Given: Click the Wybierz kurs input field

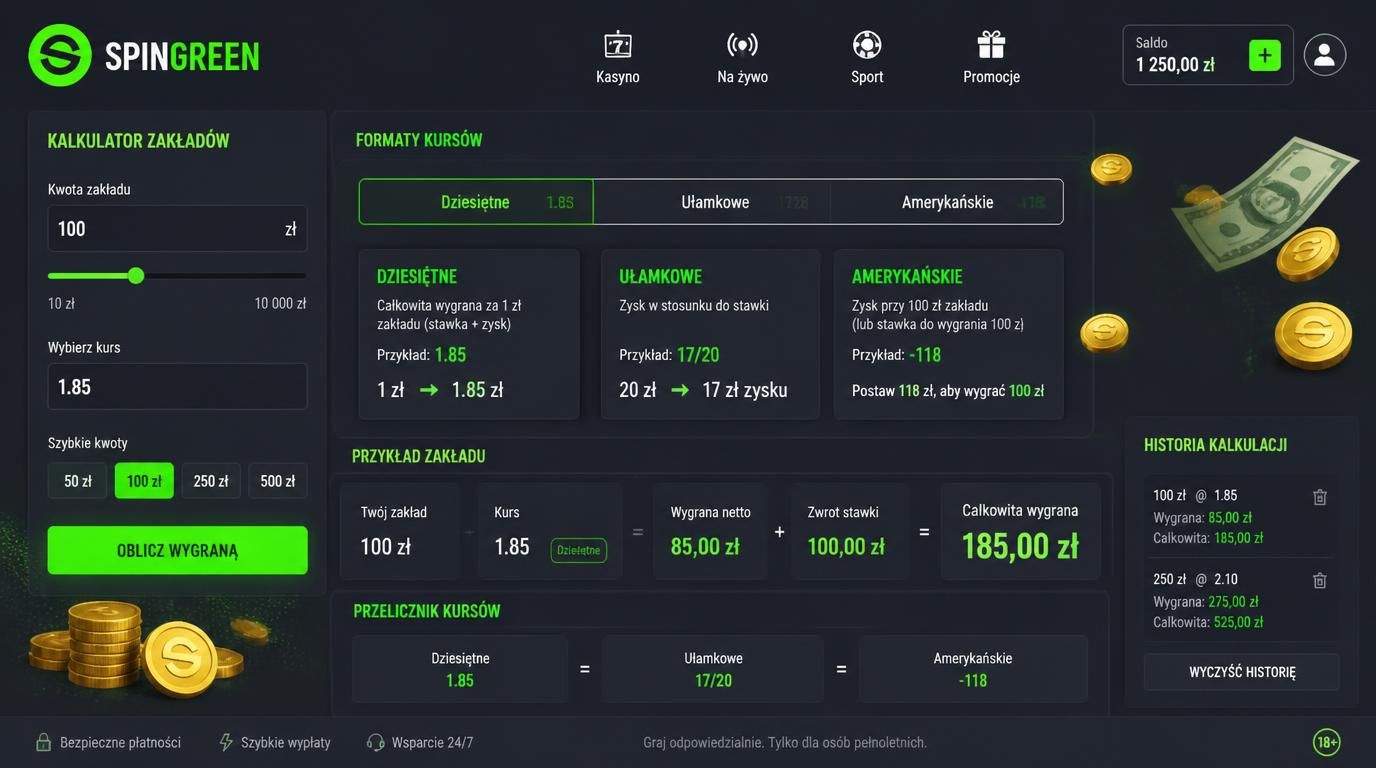Looking at the screenshot, I should click(x=178, y=387).
